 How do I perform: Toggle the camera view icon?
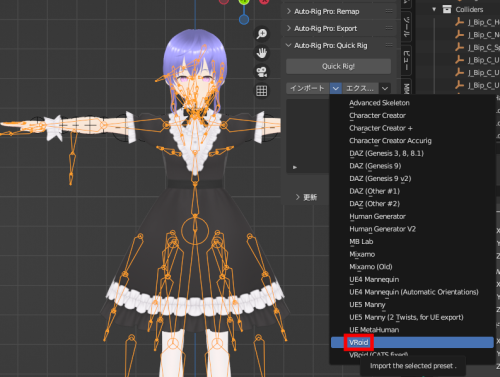[x=262, y=72]
